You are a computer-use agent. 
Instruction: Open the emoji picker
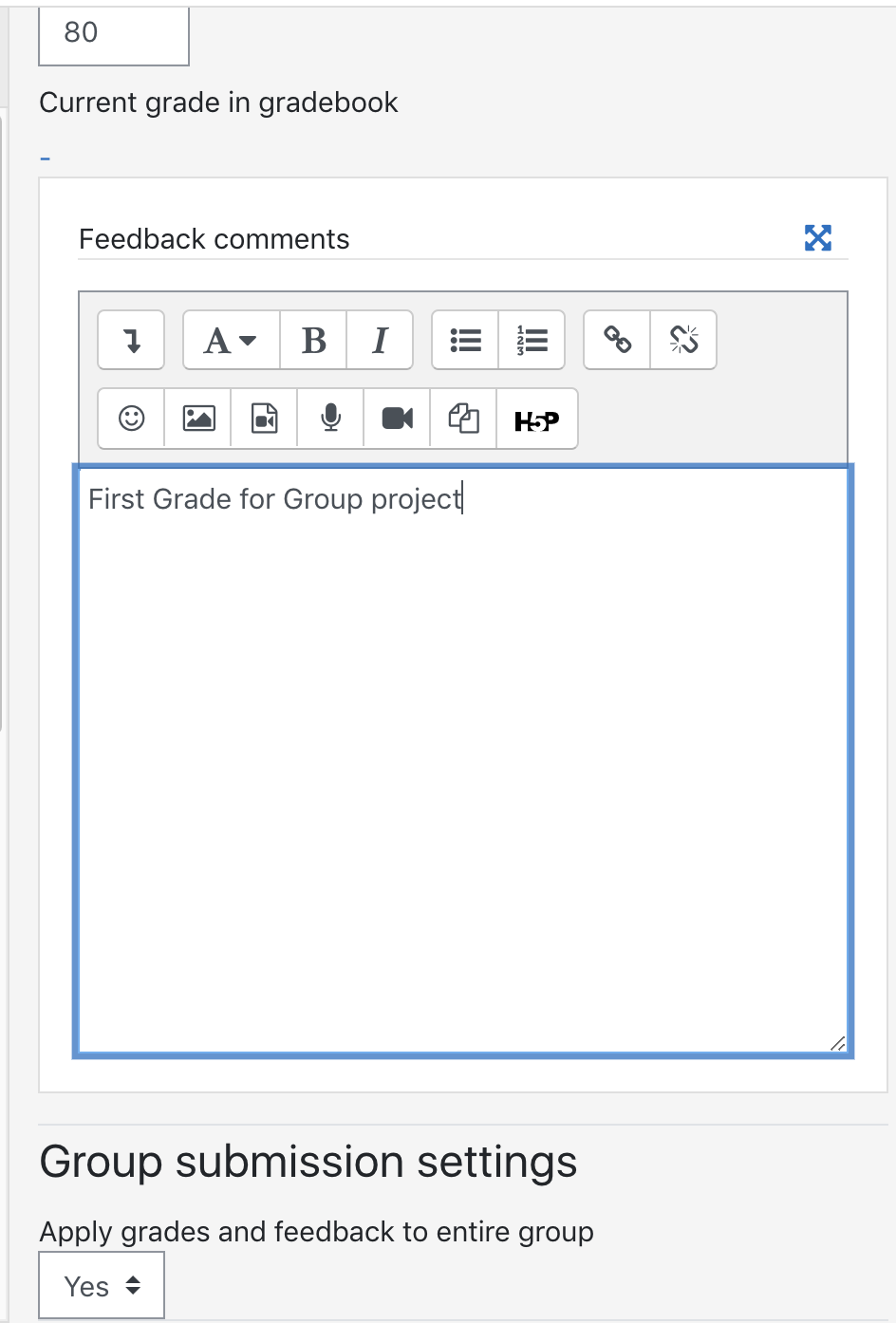coord(131,418)
